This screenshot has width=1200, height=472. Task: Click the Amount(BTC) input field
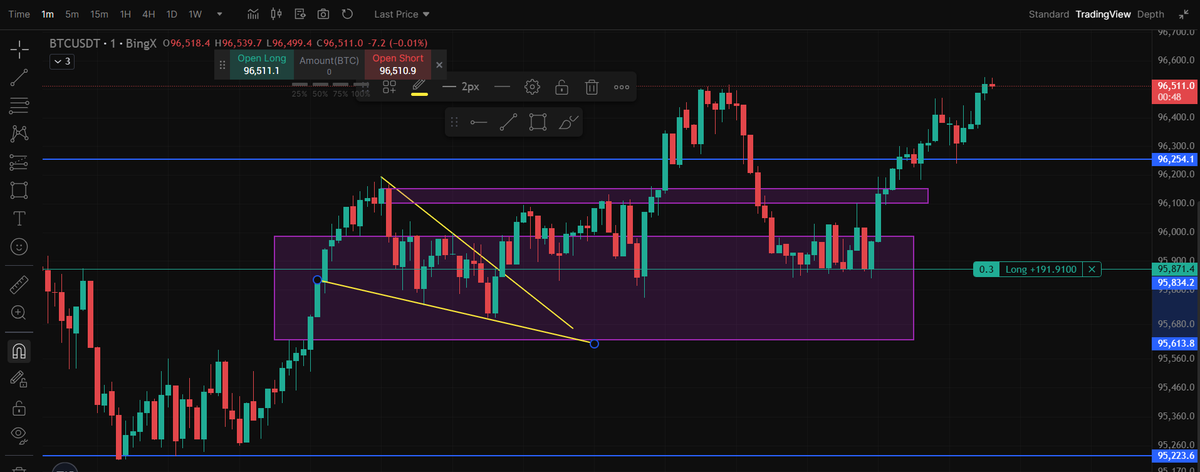coord(329,65)
